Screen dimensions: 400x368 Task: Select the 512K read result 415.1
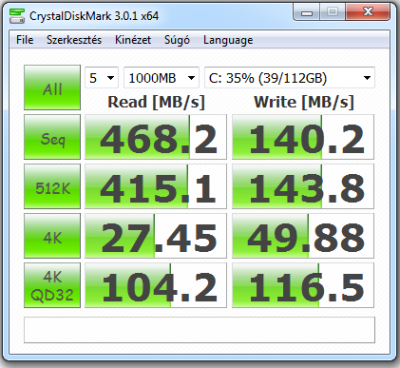click(x=156, y=186)
